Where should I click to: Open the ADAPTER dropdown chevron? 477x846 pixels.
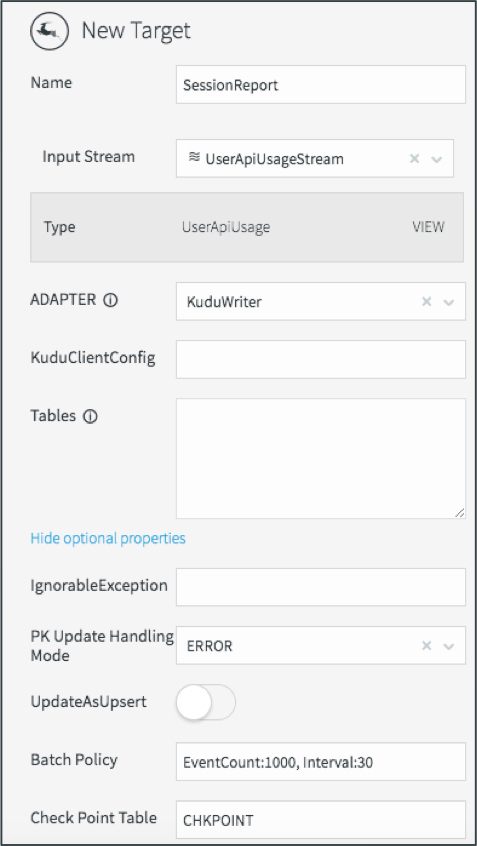click(x=448, y=302)
